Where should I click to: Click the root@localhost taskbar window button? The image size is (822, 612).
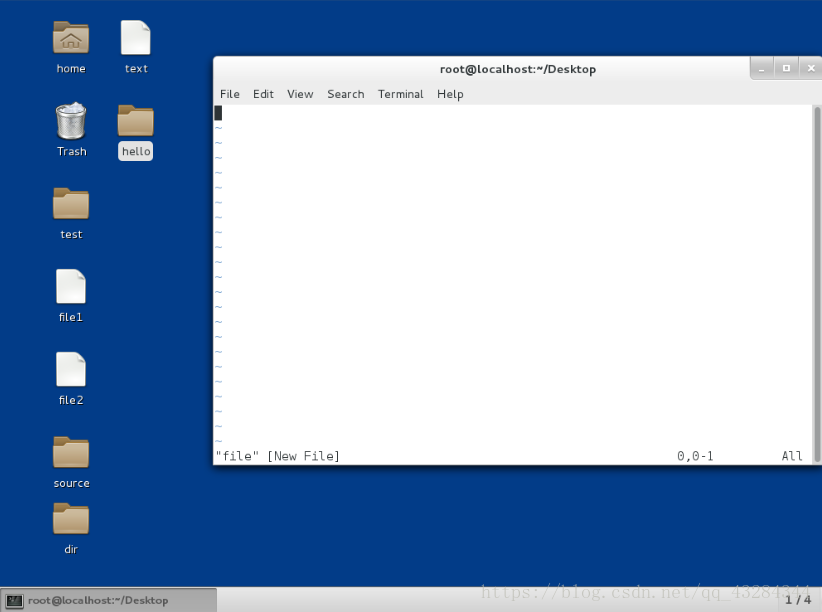[109, 600]
